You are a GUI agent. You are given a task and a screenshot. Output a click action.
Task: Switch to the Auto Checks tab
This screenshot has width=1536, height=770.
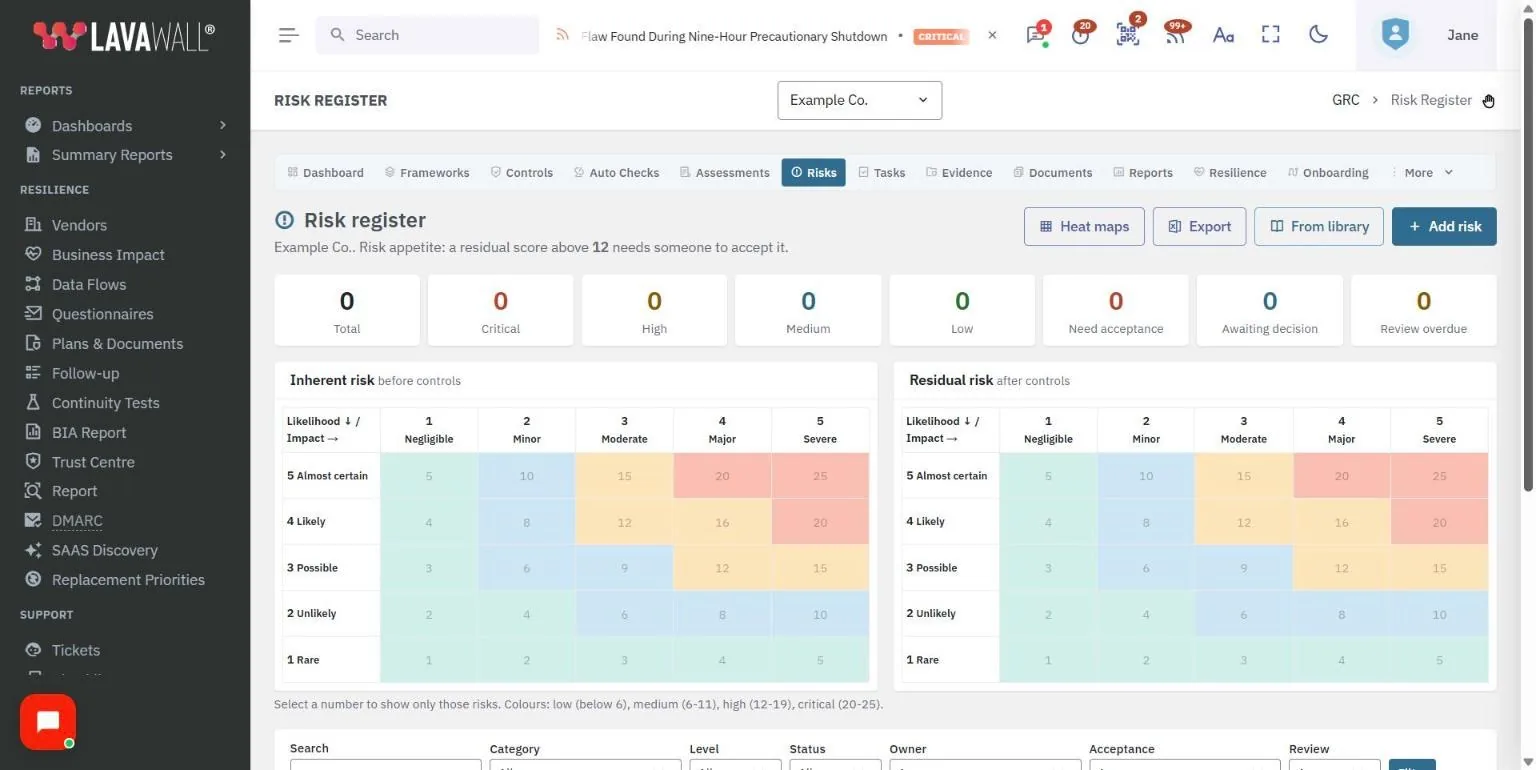(x=616, y=173)
